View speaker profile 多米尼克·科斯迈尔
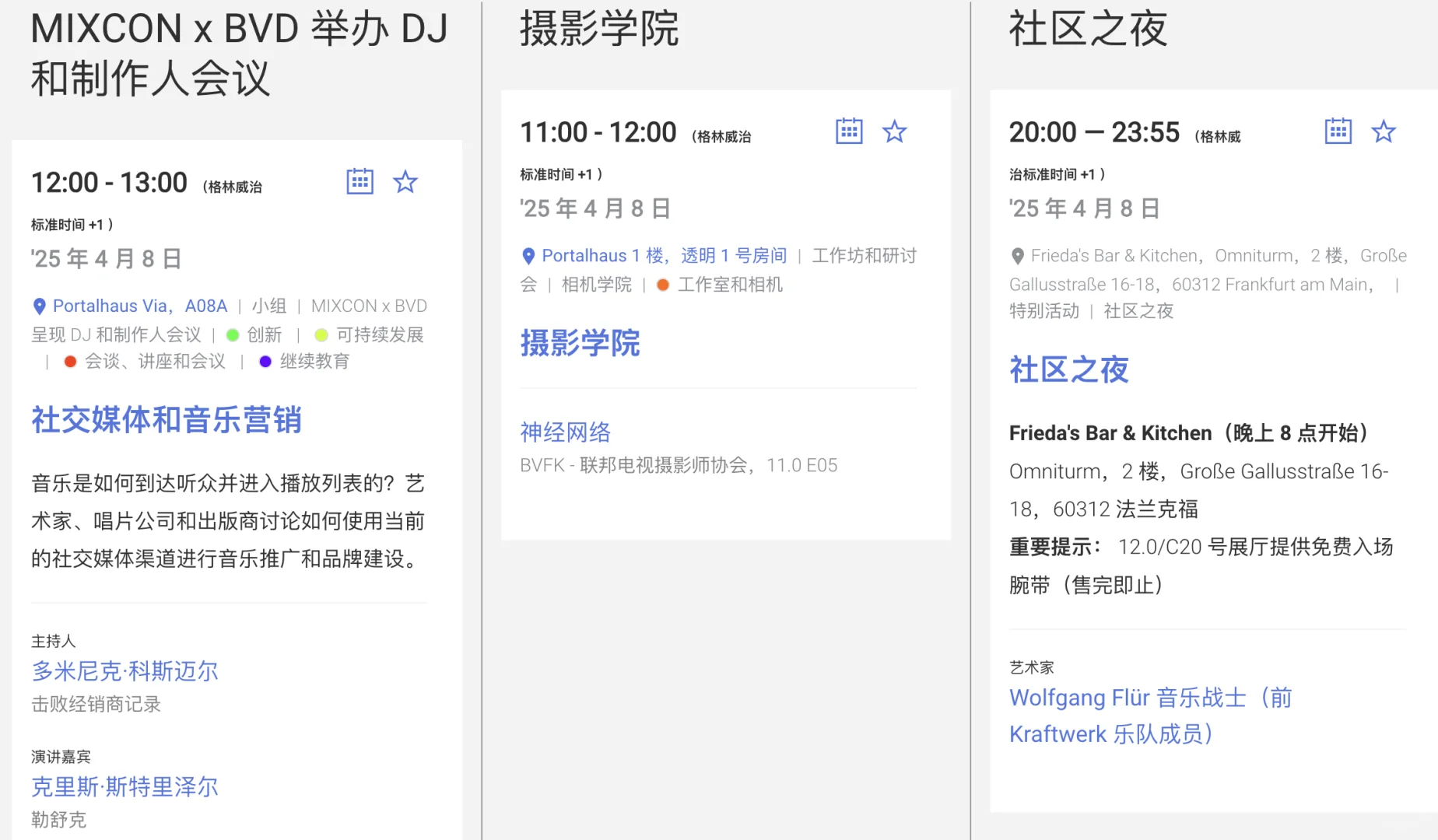 (x=125, y=670)
